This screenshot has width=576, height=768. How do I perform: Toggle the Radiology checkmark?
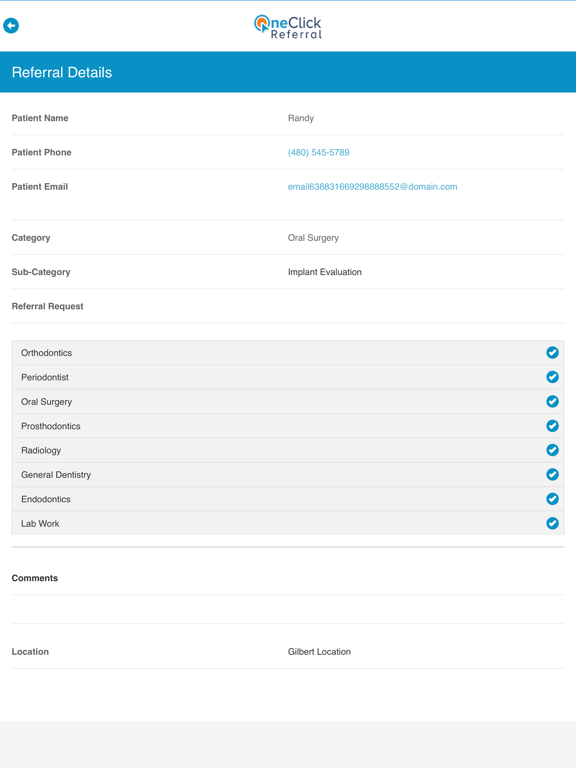coord(552,450)
